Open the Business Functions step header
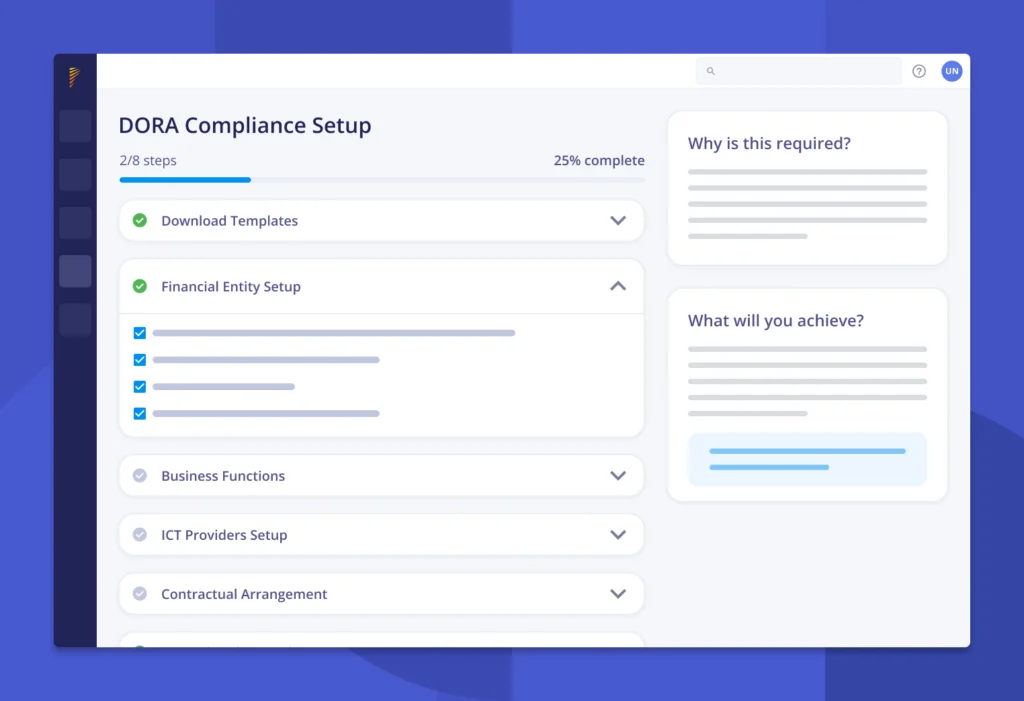This screenshot has width=1024, height=701. pos(380,475)
